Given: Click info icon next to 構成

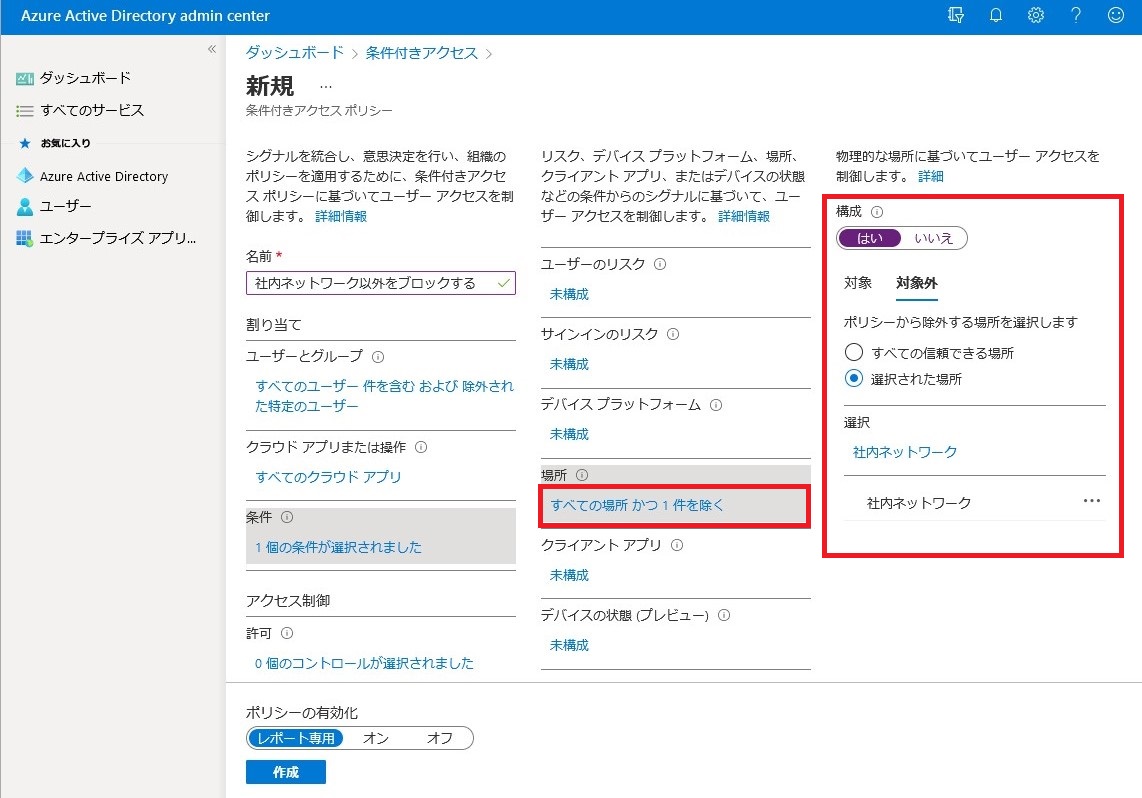Looking at the screenshot, I should 877,212.
